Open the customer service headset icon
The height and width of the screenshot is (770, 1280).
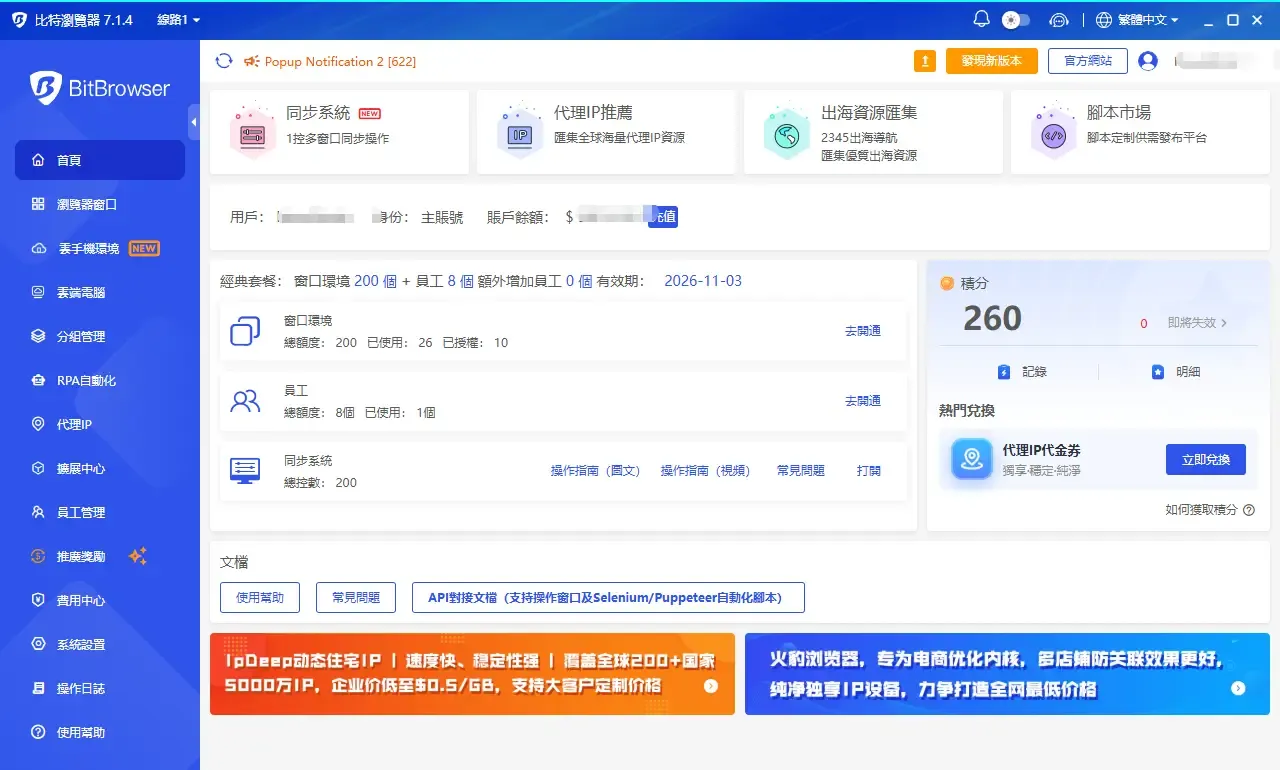click(x=1059, y=20)
